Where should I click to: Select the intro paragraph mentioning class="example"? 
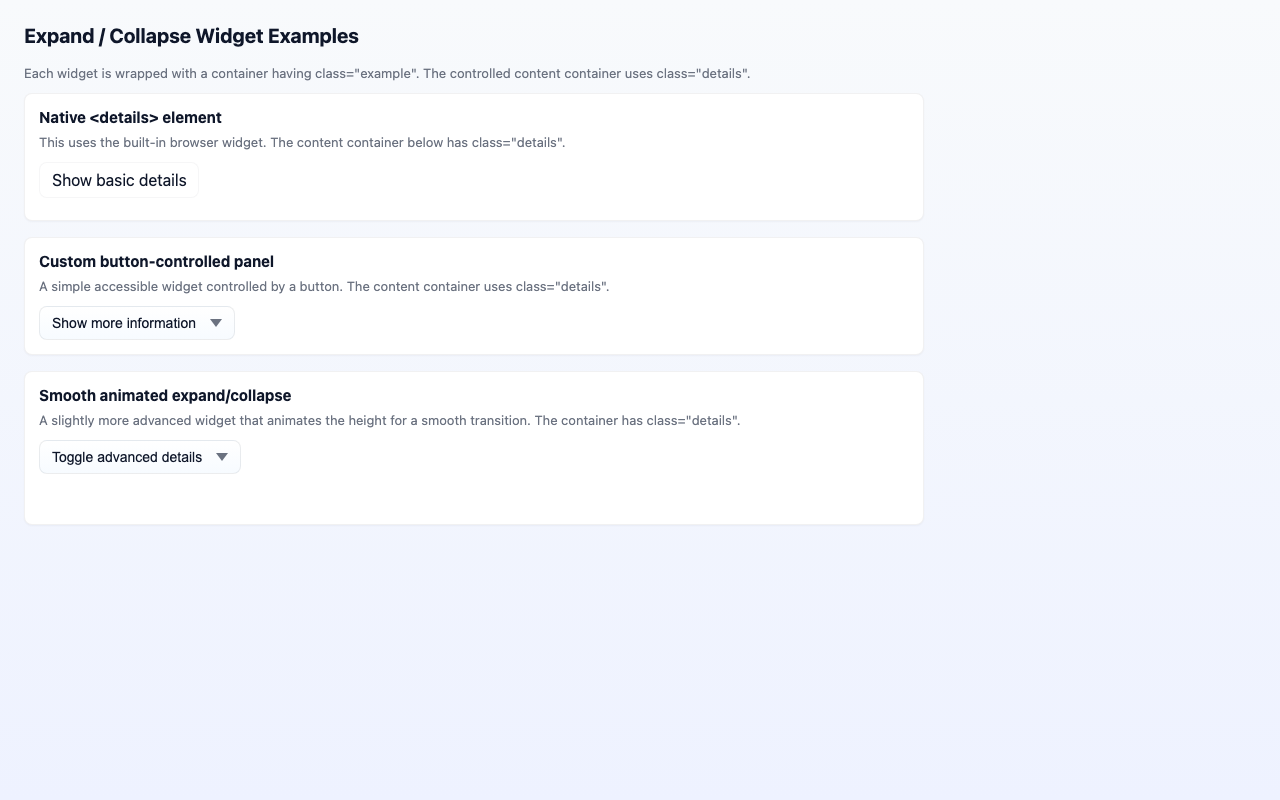pos(387,73)
